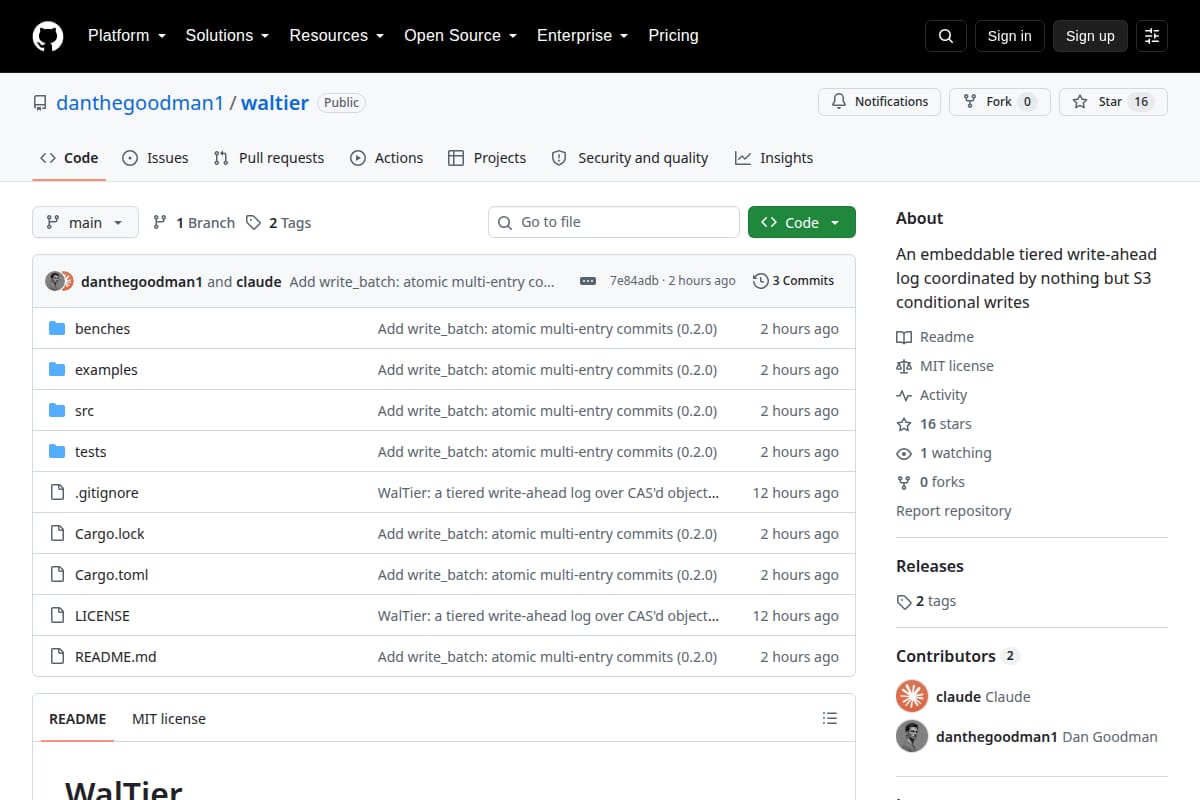Click the tag icon under Releases
This screenshot has height=800, width=1200.
click(x=904, y=602)
